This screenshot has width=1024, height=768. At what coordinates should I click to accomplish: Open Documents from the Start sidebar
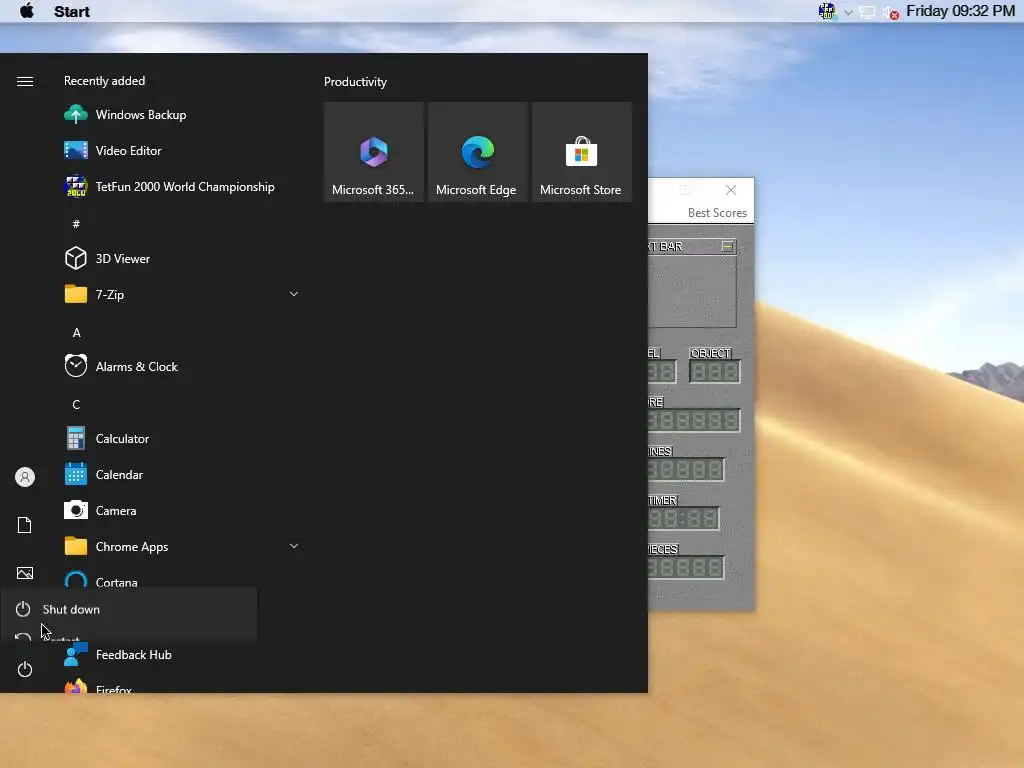(25, 525)
